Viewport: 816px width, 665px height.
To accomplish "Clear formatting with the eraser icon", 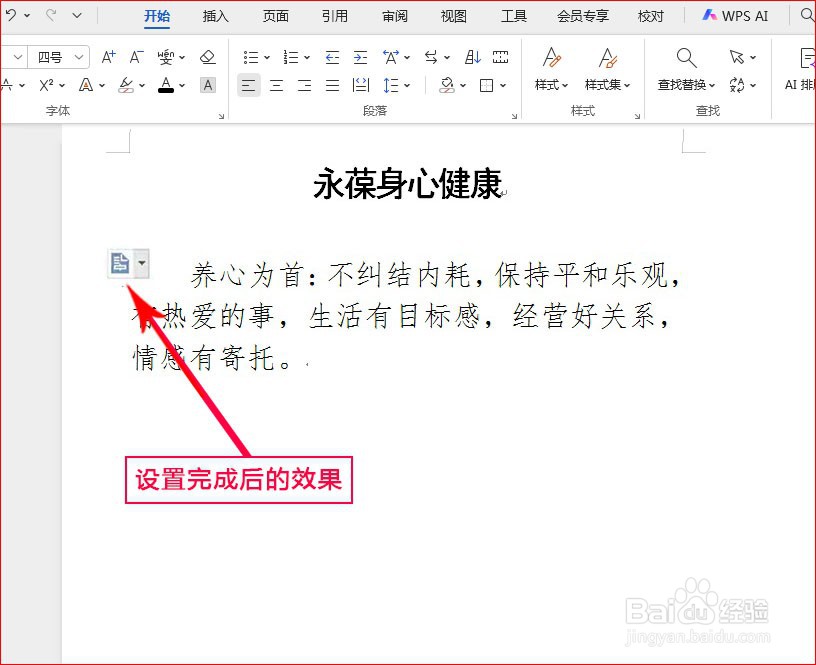I will tap(208, 57).
